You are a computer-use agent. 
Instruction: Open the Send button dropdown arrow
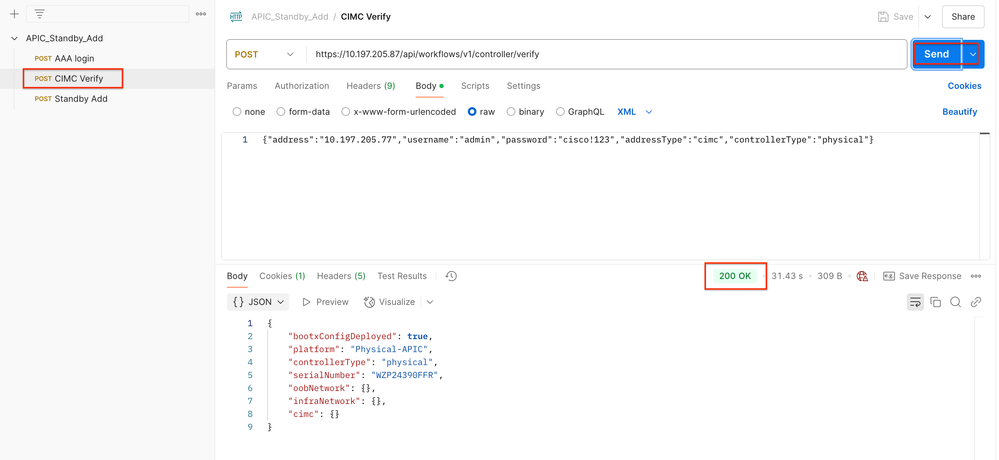click(x=973, y=54)
